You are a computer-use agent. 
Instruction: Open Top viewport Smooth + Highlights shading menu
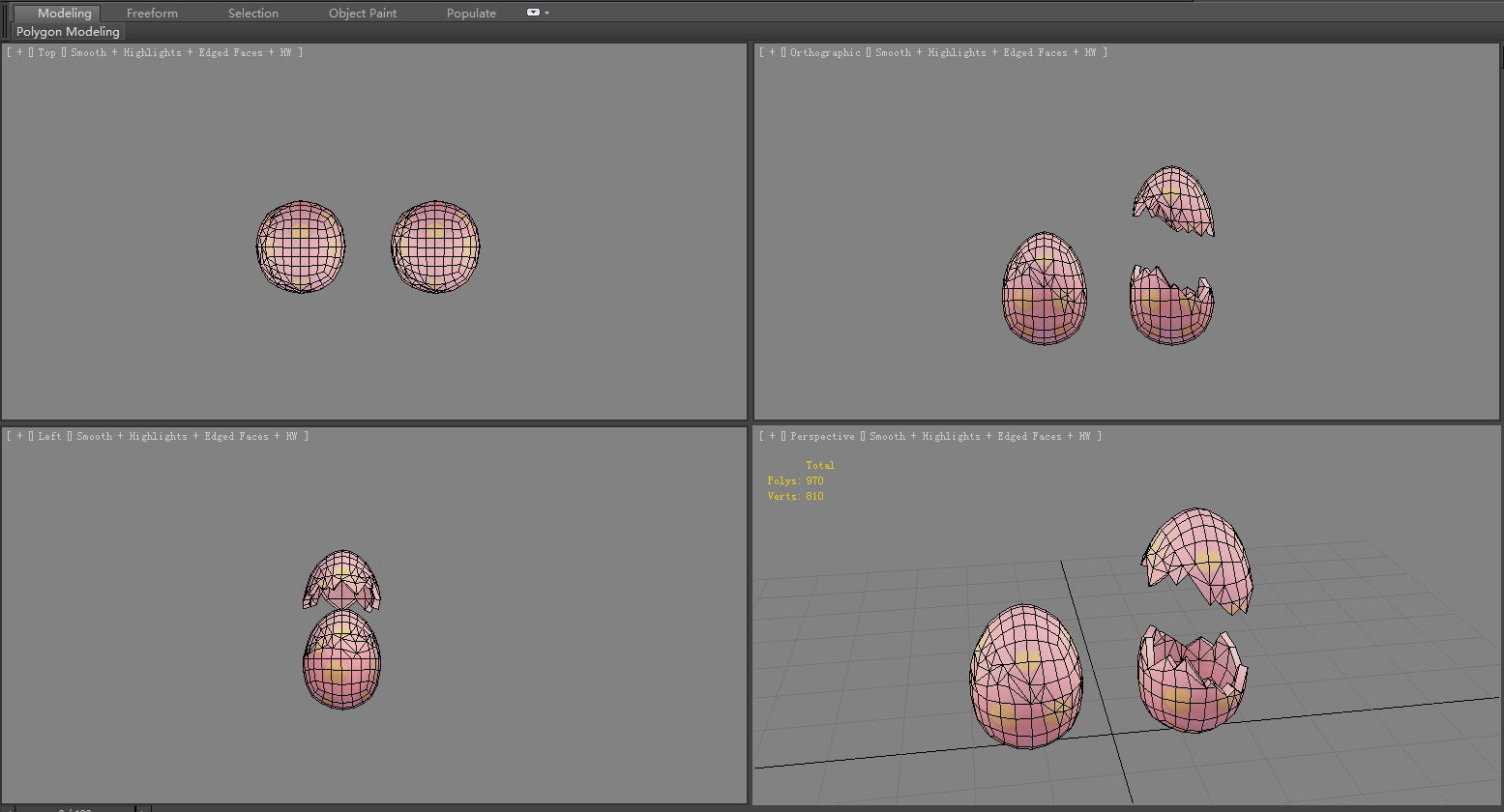[x=185, y=52]
